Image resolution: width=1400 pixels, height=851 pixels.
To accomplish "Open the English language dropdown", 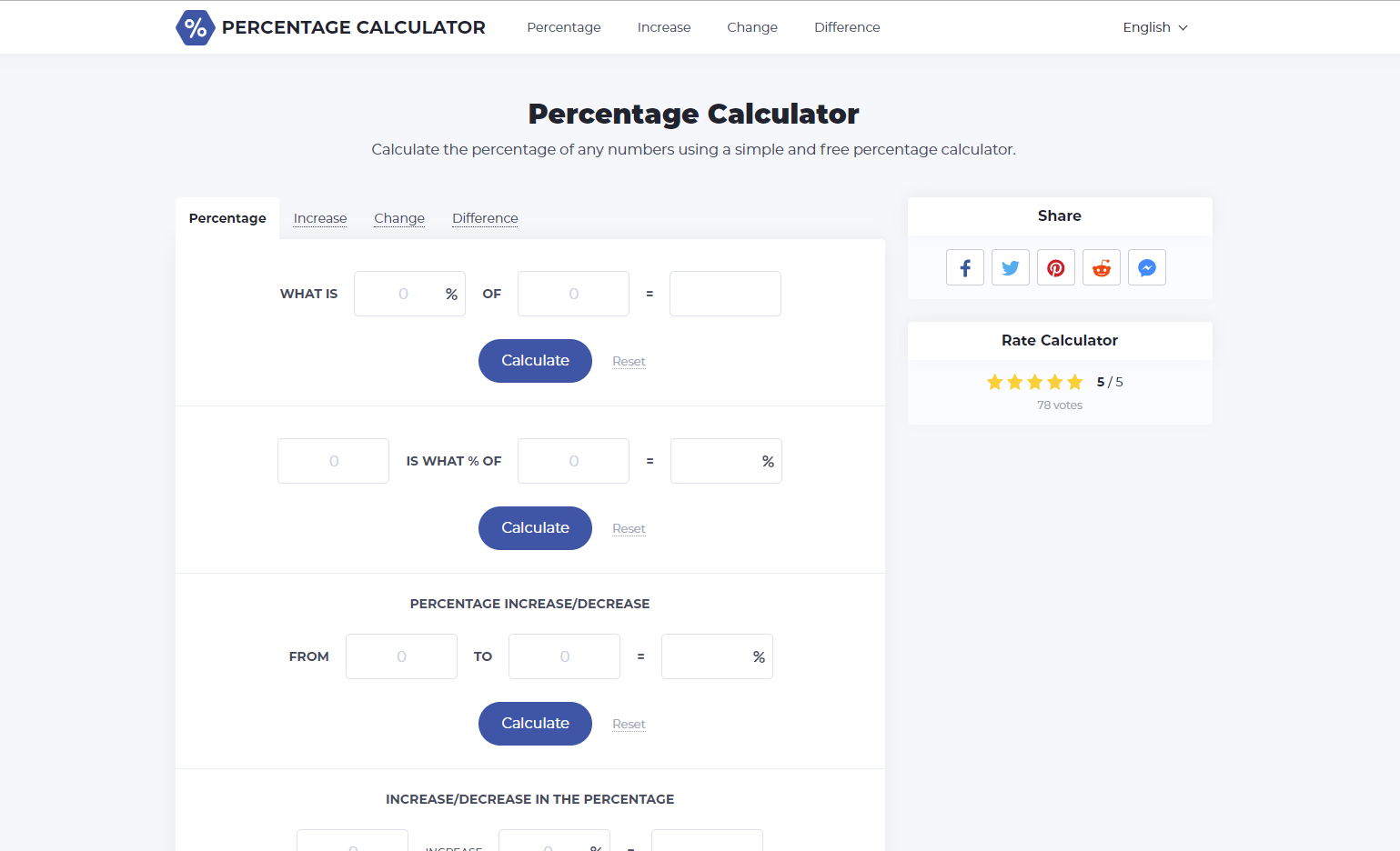I will (x=1153, y=27).
